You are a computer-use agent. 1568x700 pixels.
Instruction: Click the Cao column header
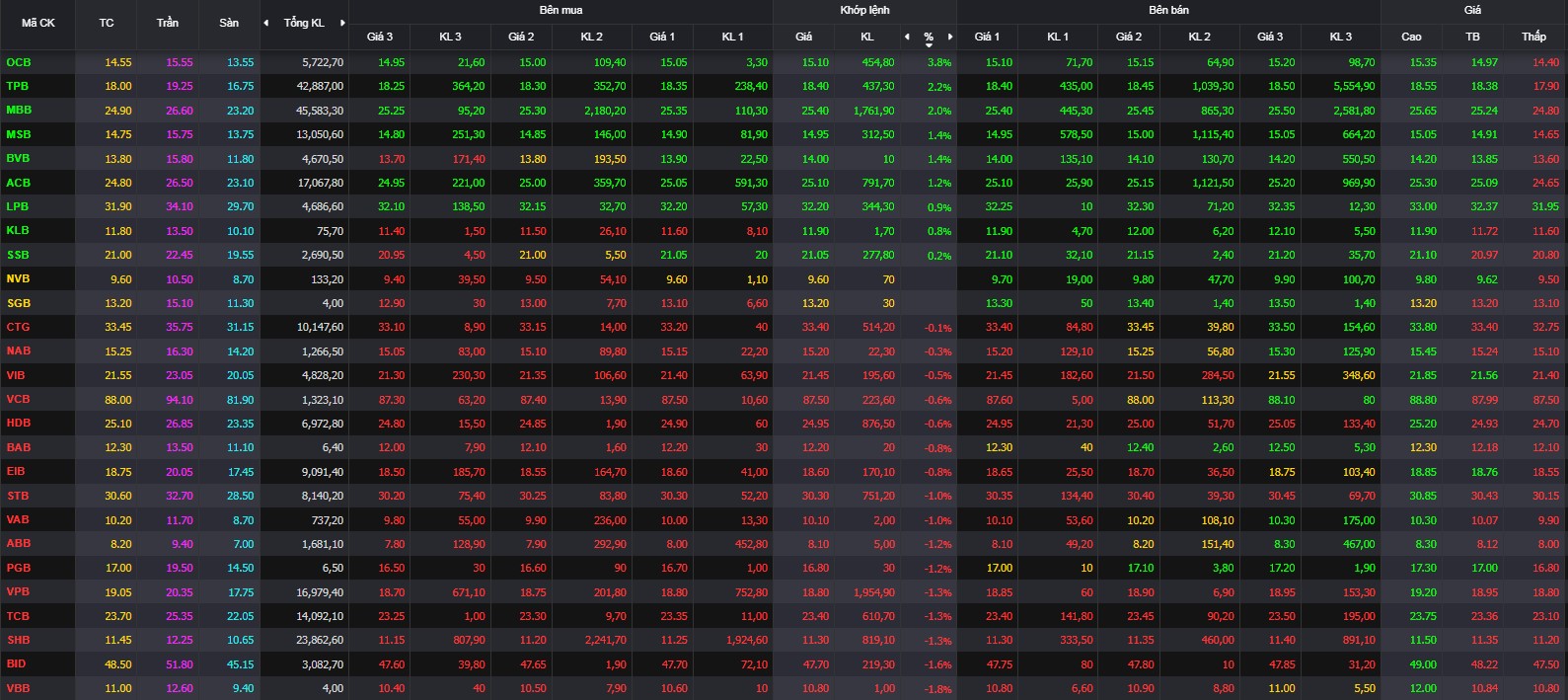pyautogui.click(x=1411, y=37)
